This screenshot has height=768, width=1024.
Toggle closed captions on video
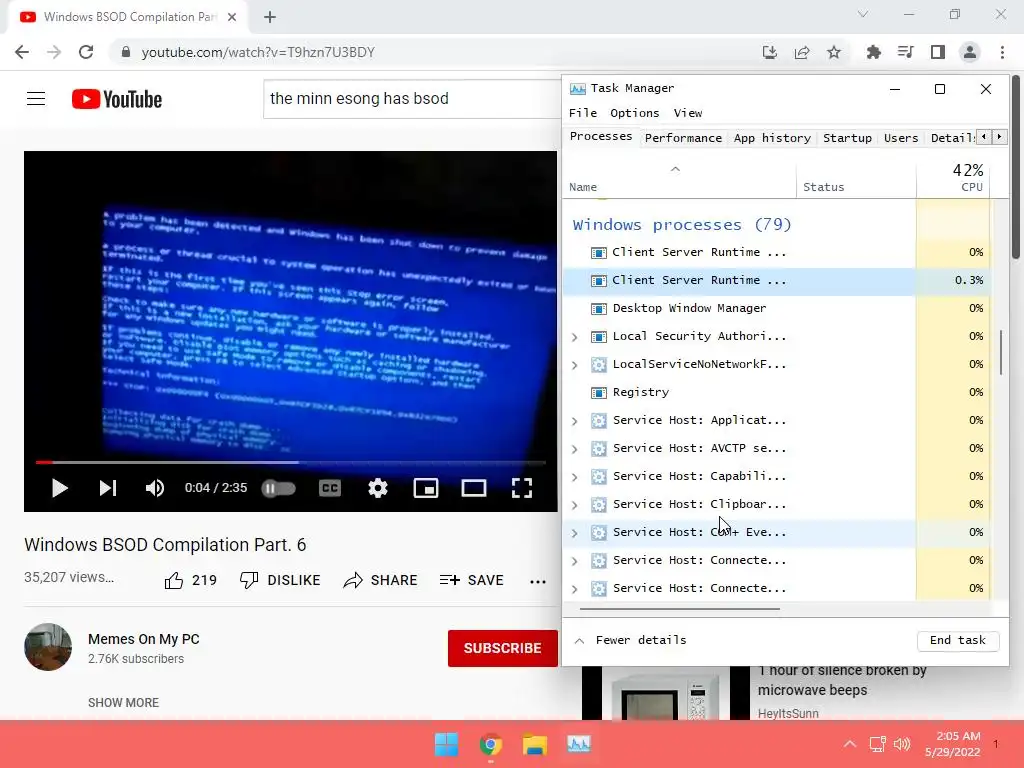coord(330,488)
